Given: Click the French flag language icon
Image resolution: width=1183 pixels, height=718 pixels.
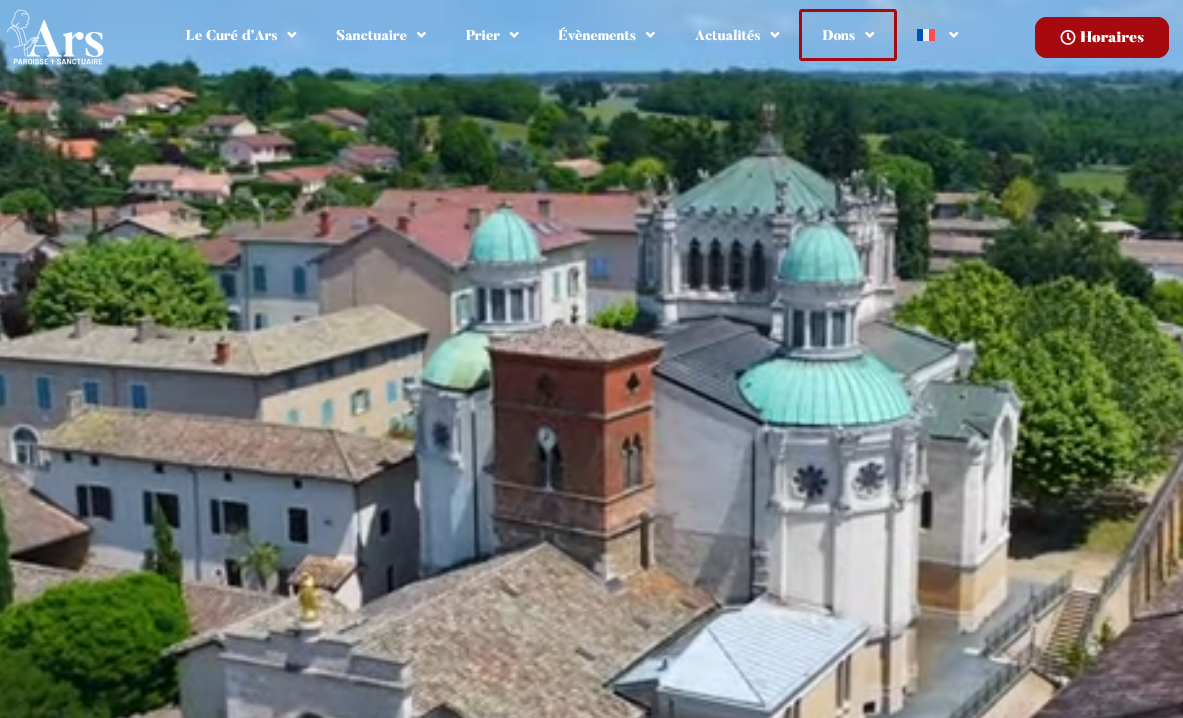Looking at the screenshot, I should pos(926,35).
